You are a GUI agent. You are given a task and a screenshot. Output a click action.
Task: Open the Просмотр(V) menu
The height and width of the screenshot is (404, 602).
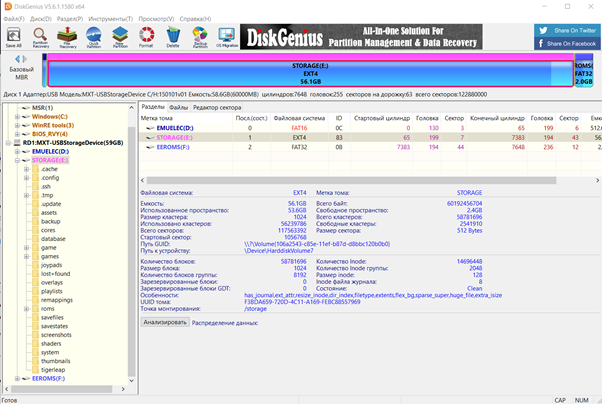[156, 19]
